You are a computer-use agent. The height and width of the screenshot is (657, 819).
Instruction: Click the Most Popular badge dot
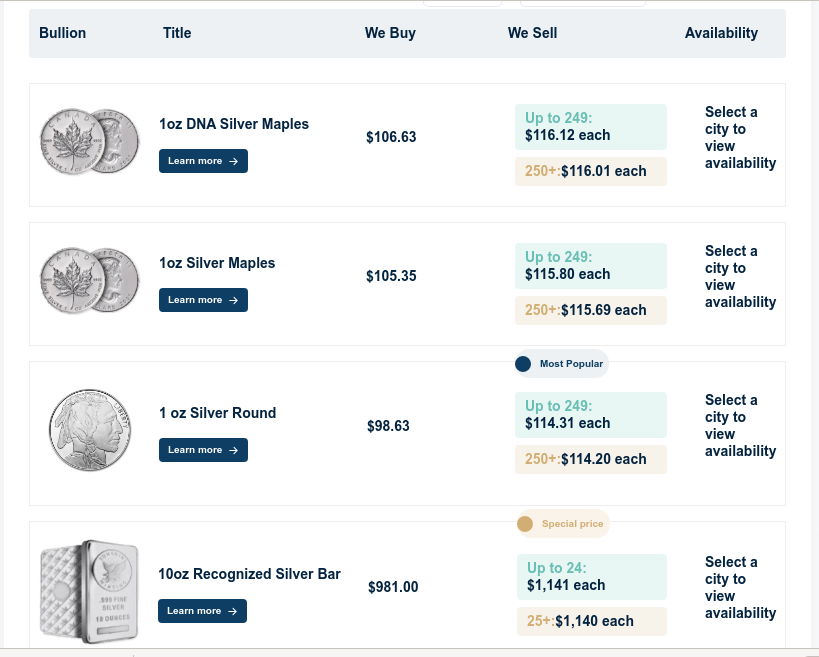coord(523,364)
